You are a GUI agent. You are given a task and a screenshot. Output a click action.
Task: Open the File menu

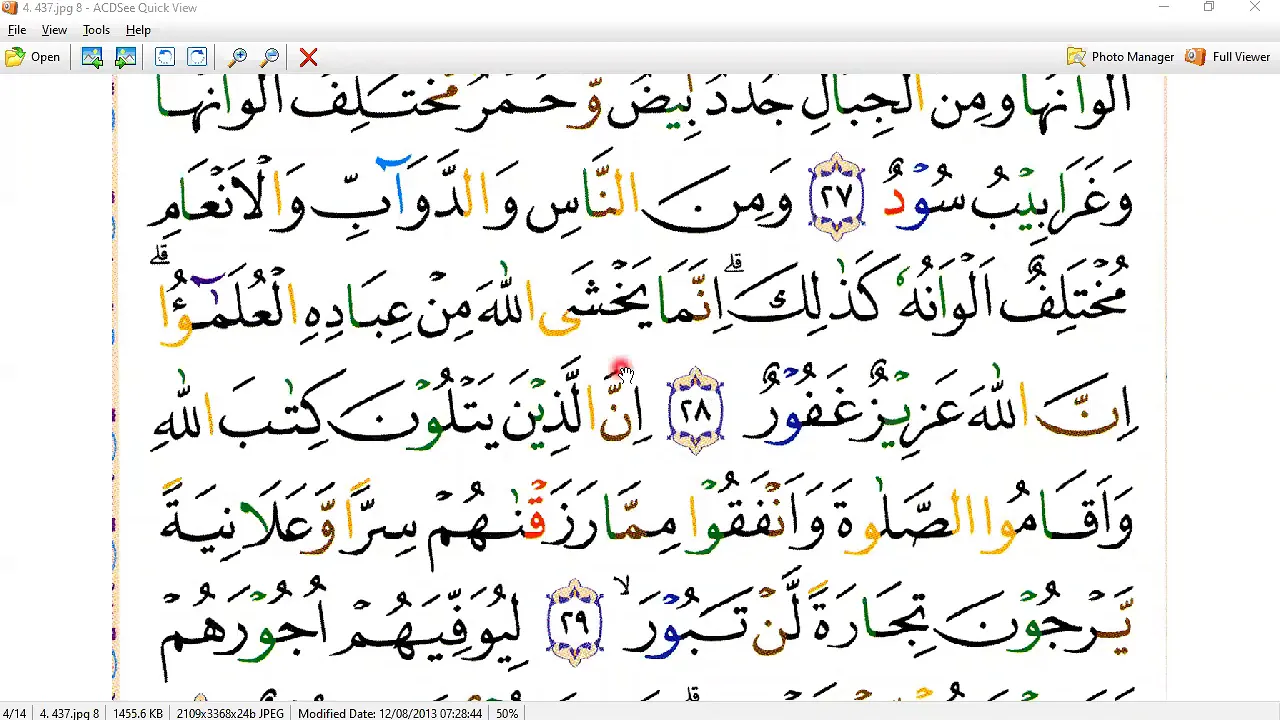(x=17, y=30)
